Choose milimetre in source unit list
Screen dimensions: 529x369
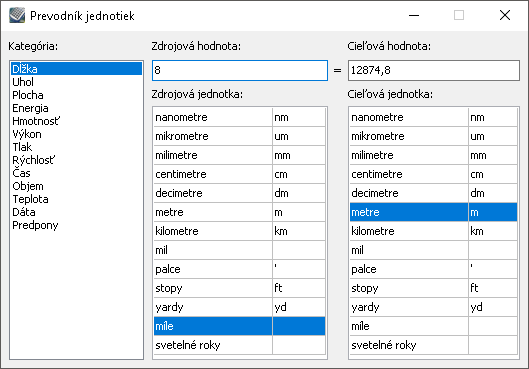(240, 155)
